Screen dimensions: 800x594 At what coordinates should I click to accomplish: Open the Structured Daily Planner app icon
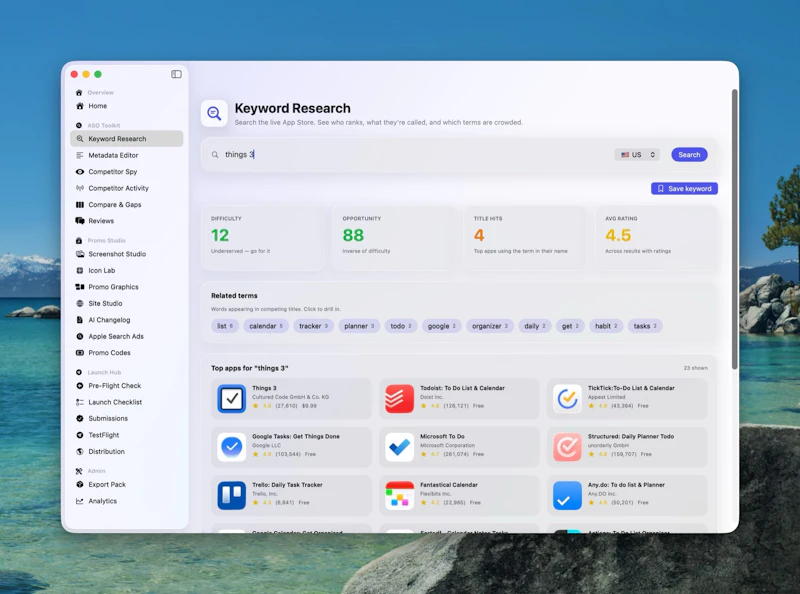pyautogui.click(x=567, y=447)
